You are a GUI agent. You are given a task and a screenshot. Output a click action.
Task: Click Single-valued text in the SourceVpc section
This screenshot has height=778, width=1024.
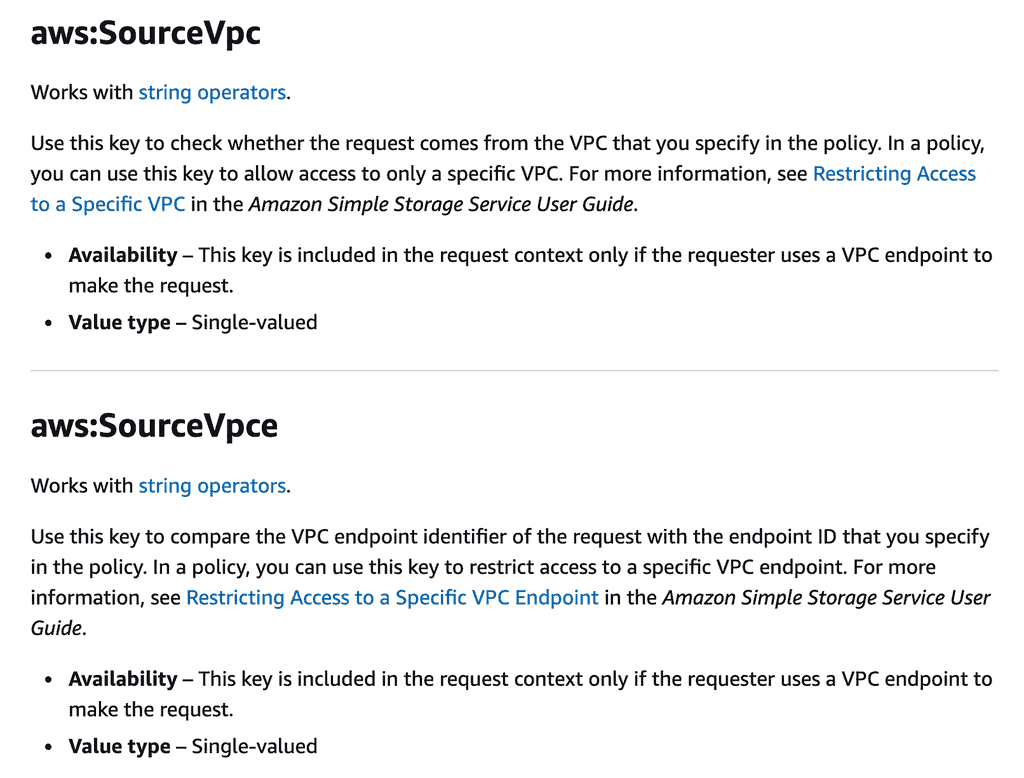254,323
